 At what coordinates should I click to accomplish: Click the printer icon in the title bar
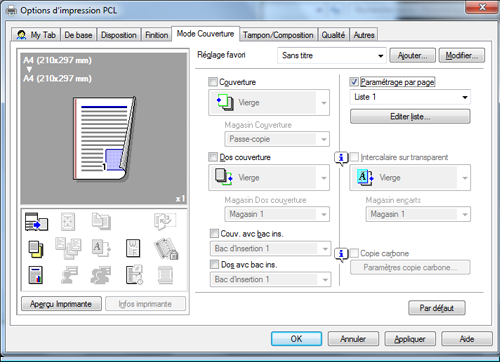tap(12, 11)
